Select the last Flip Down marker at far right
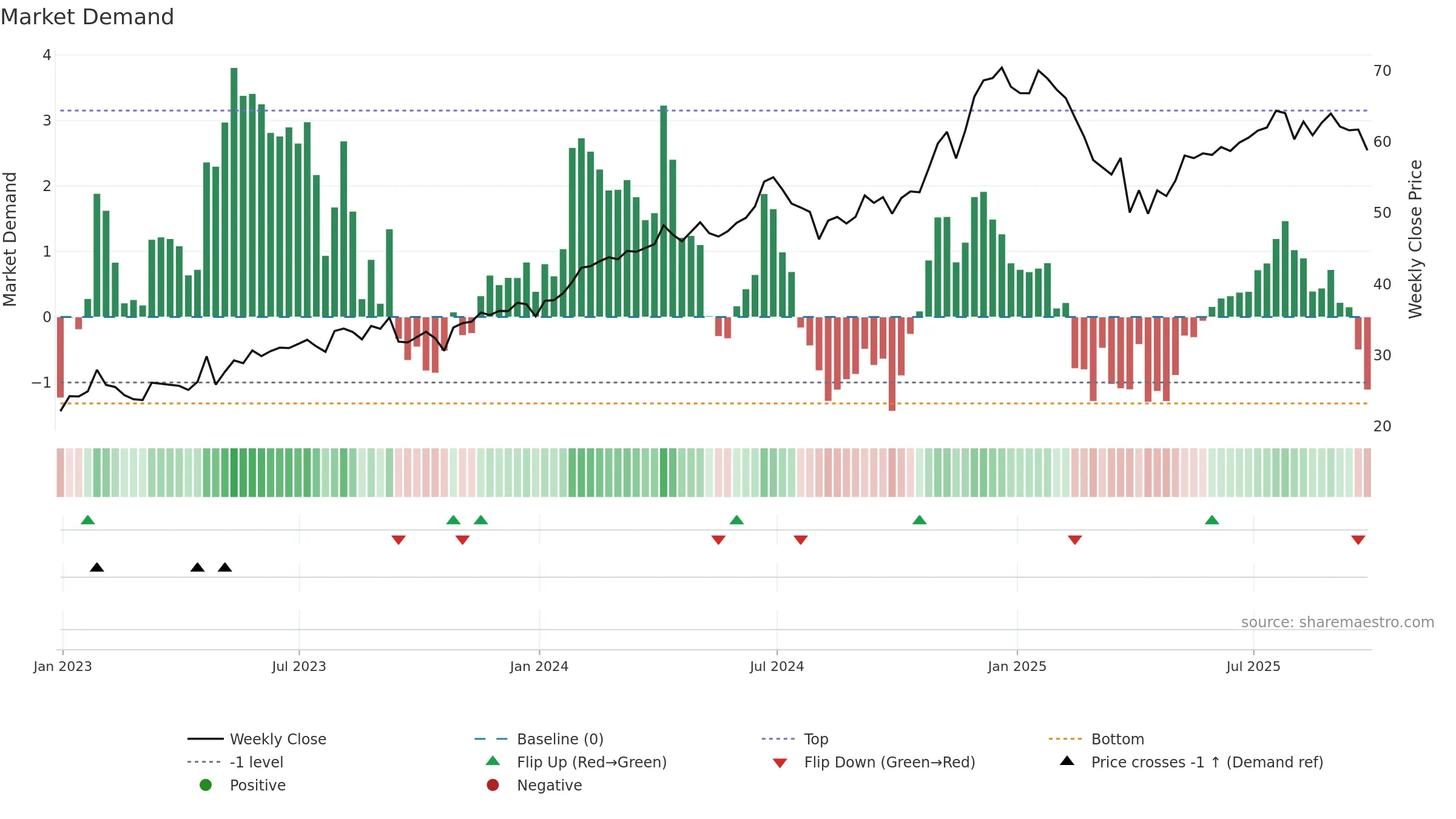 (1358, 540)
